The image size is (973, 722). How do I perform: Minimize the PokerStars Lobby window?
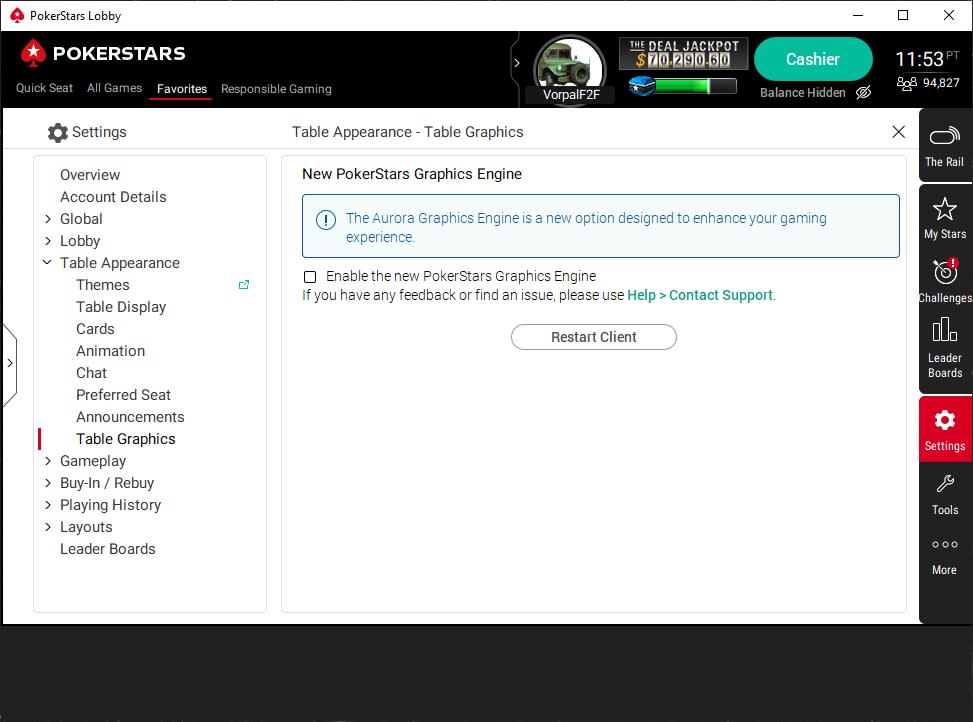click(858, 15)
